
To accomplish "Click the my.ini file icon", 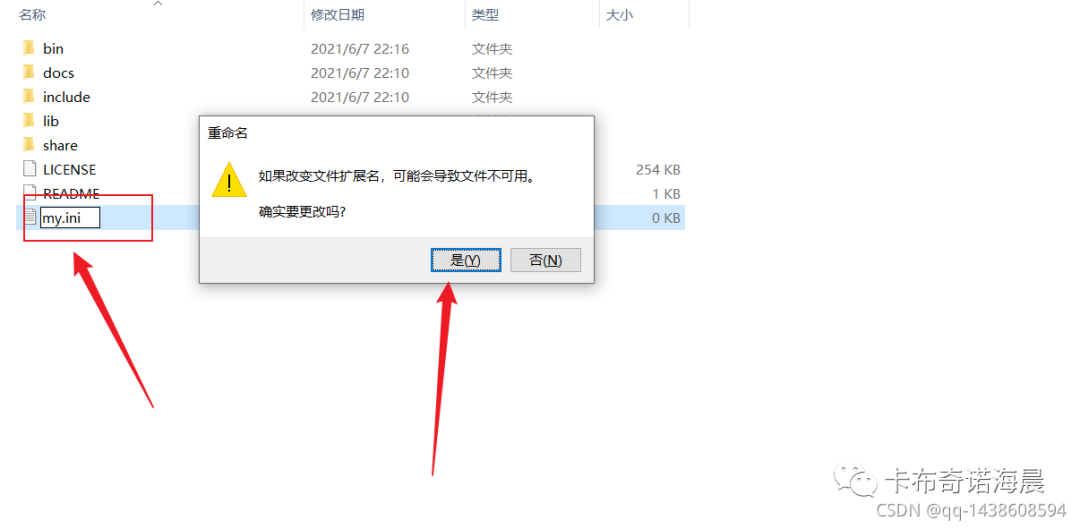I will [29, 218].
